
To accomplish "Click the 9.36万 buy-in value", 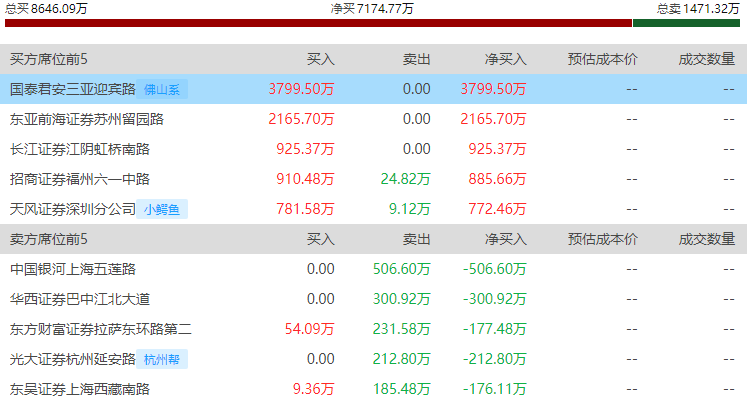I will [313, 389].
